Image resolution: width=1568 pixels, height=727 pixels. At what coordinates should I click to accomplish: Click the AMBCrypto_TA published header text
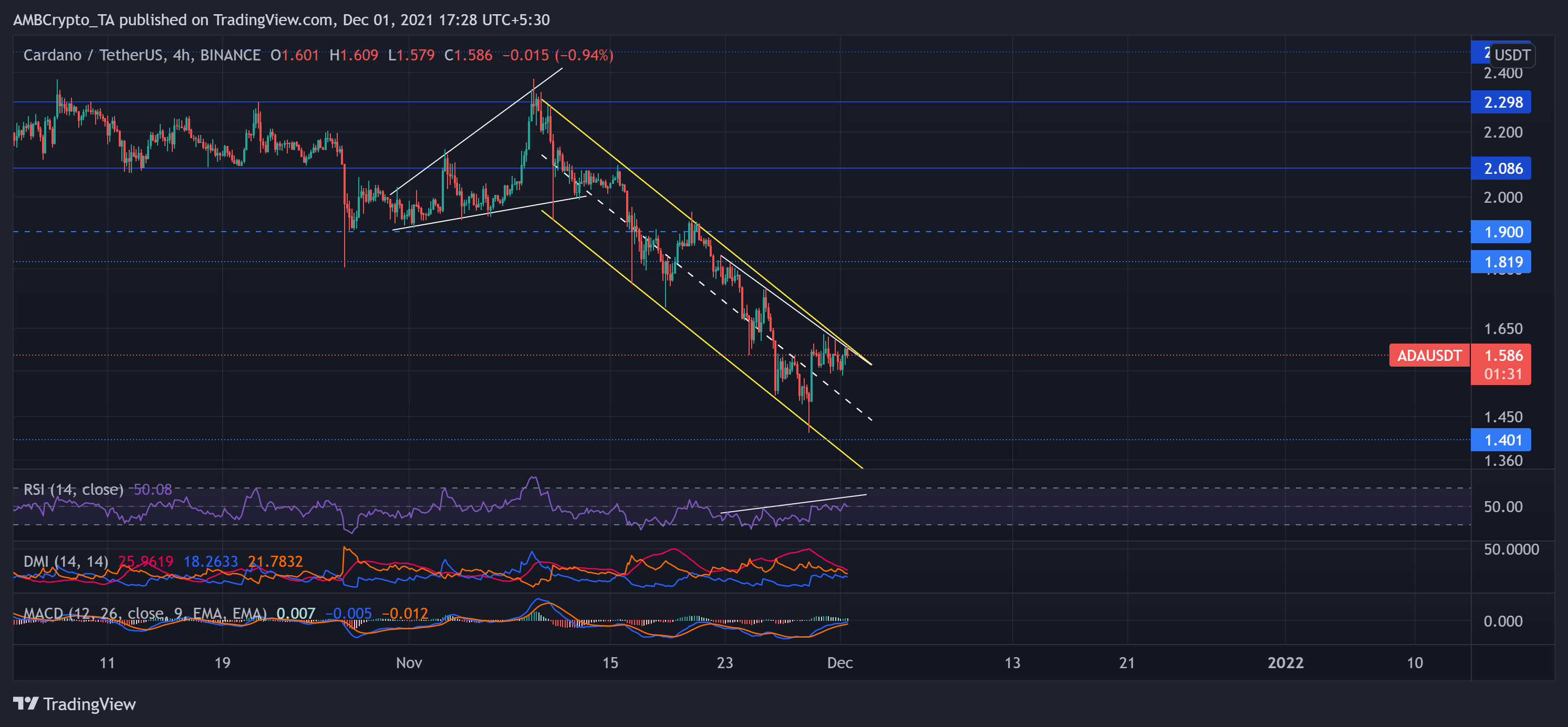(281, 20)
